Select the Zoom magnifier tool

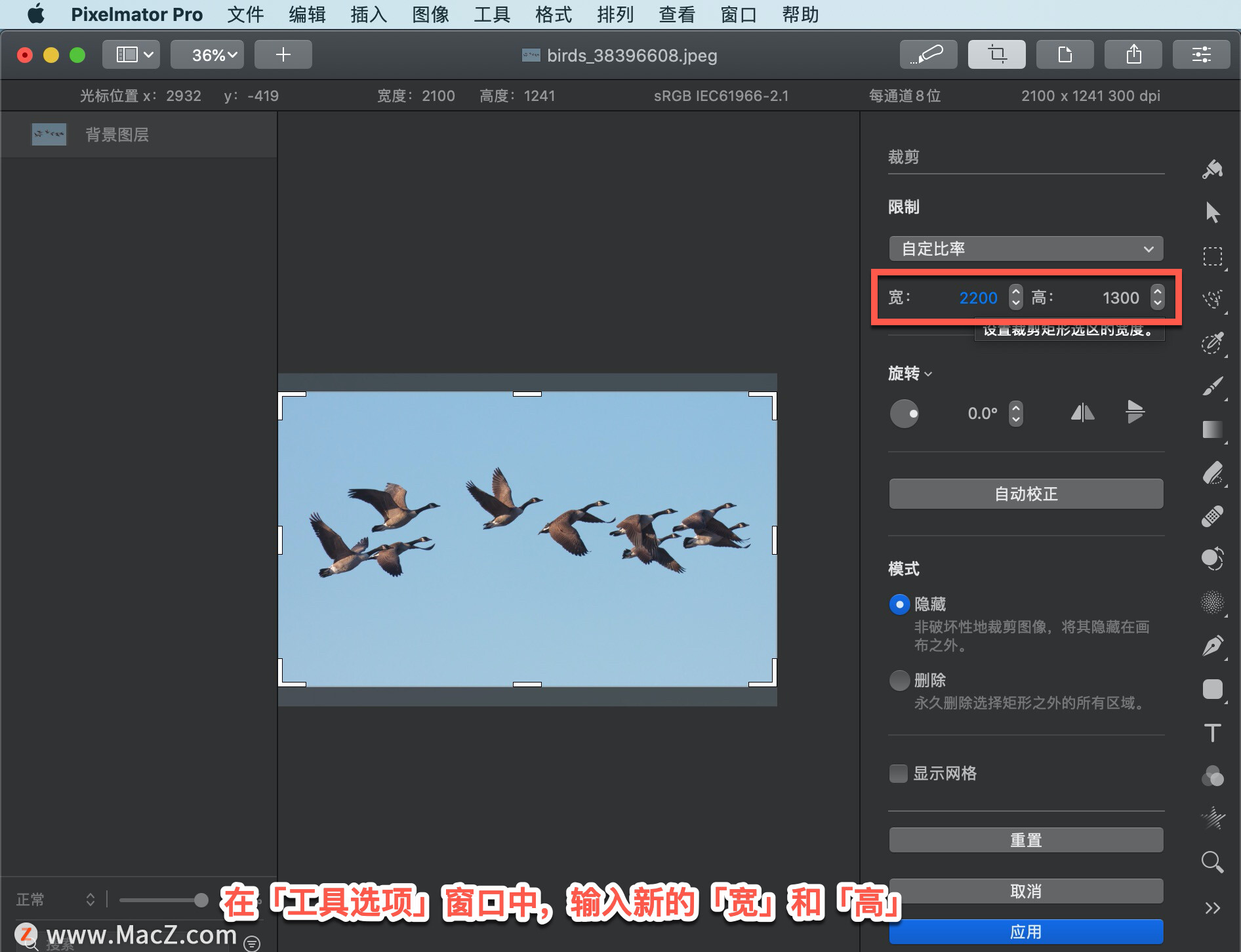pos(1212,862)
